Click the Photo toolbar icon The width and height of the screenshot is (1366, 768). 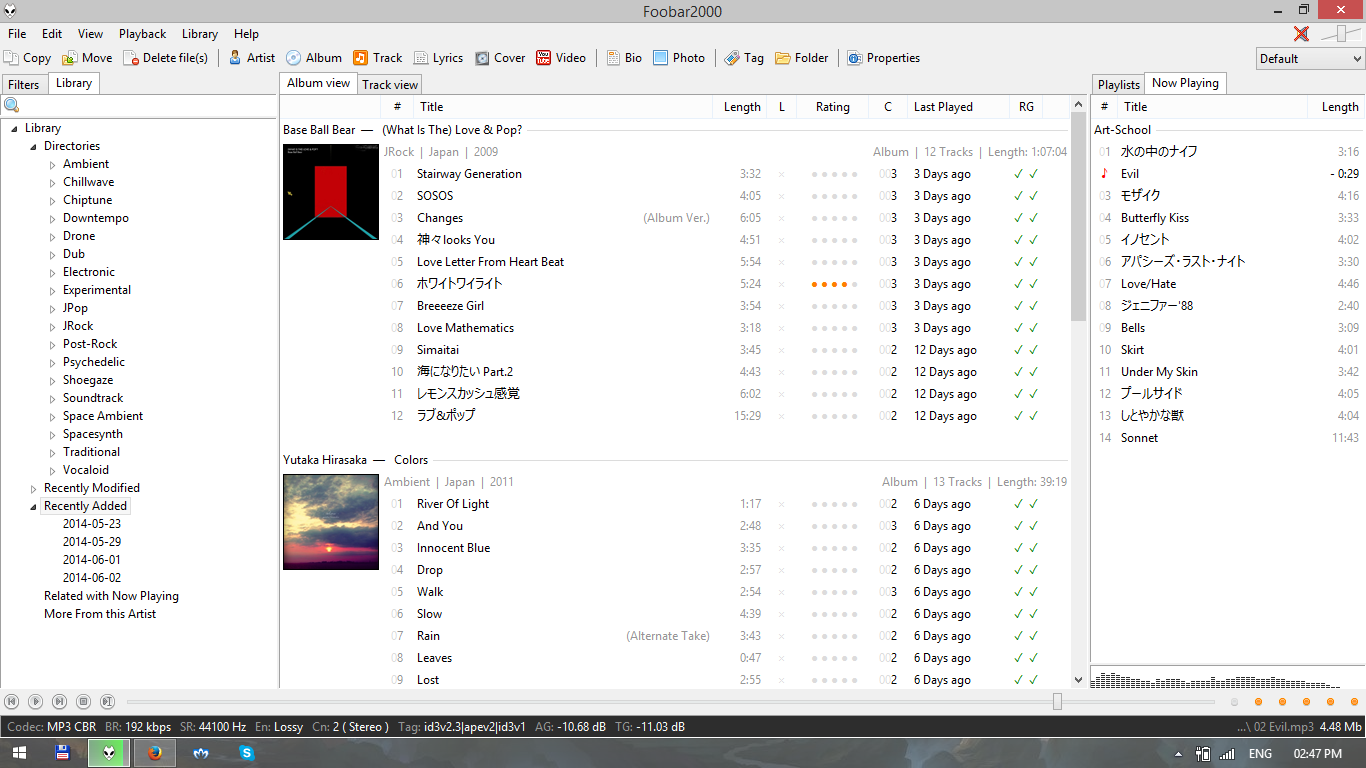point(661,58)
